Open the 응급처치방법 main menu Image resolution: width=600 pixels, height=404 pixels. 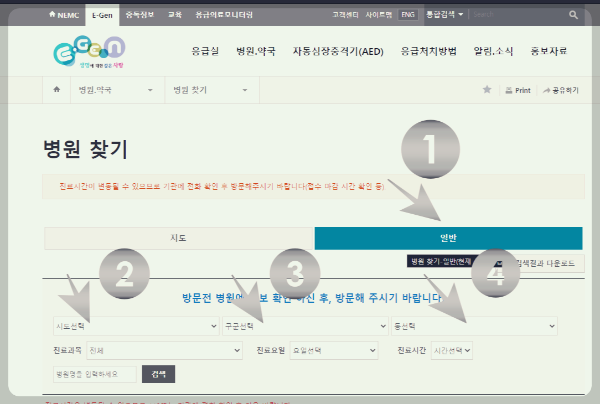pos(429,51)
